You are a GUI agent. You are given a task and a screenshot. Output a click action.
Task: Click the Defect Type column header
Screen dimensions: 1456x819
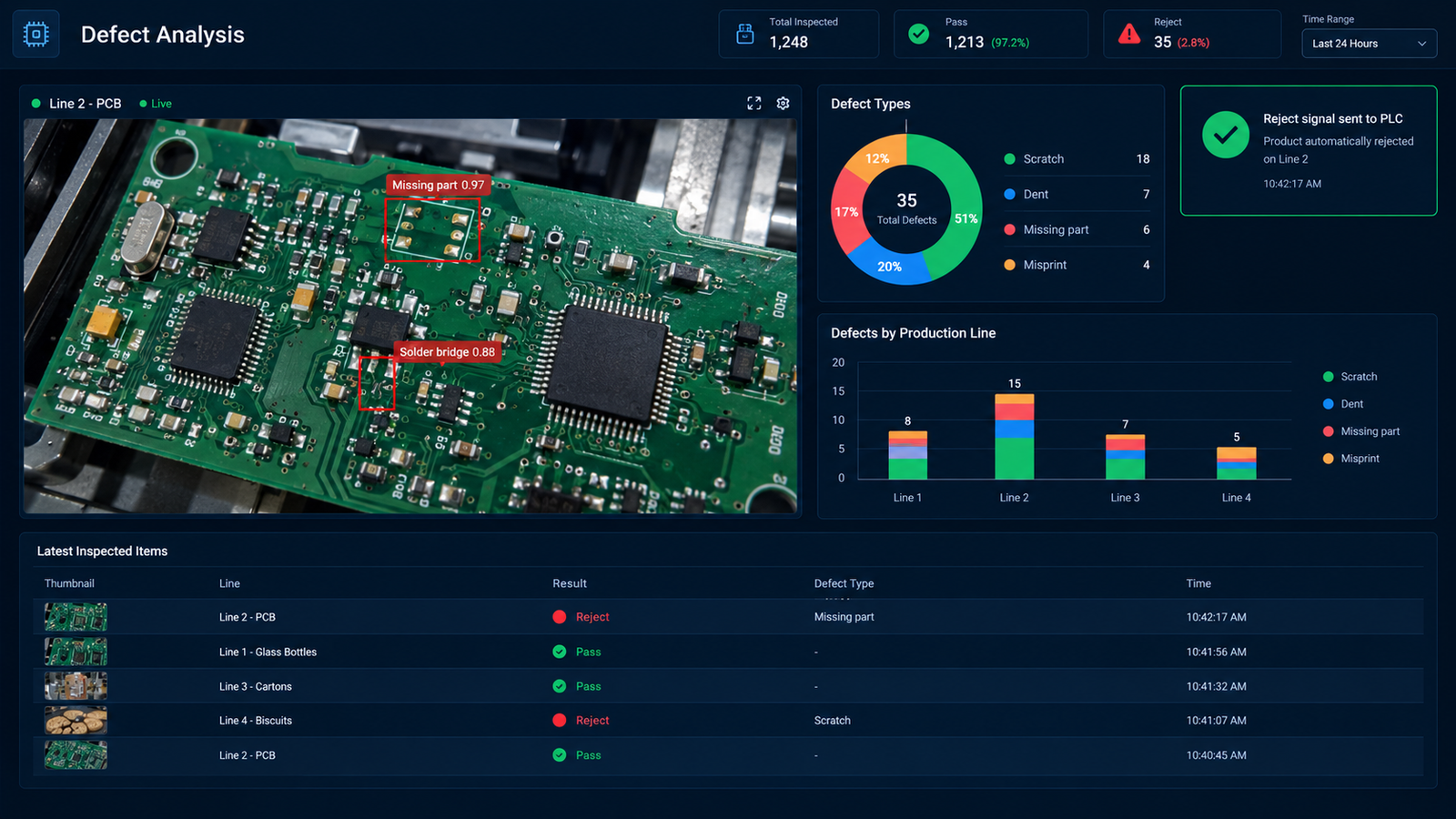(844, 583)
